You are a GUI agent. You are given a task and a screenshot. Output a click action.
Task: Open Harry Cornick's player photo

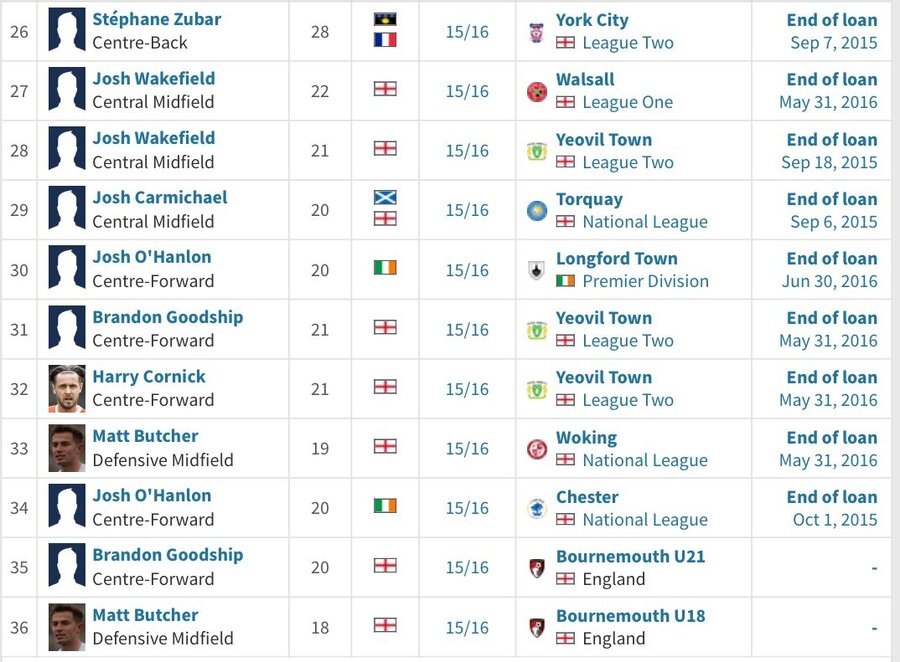[67, 389]
